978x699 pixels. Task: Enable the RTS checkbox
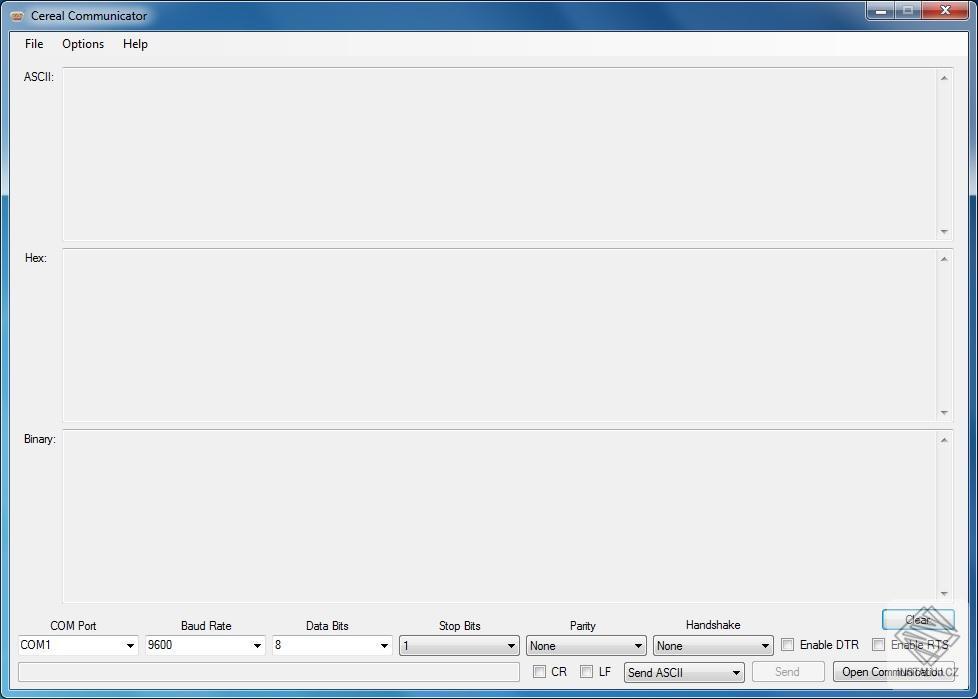[878, 645]
